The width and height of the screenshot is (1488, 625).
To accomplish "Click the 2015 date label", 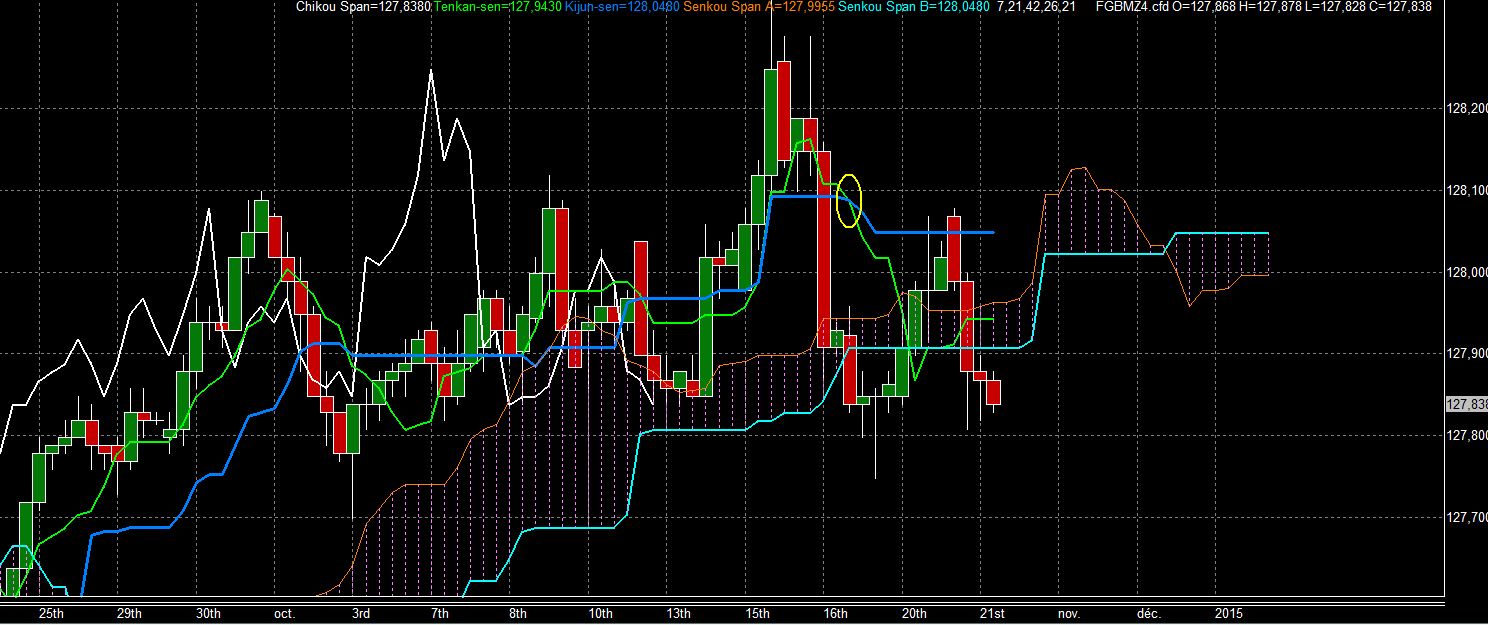I will [x=1229, y=613].
